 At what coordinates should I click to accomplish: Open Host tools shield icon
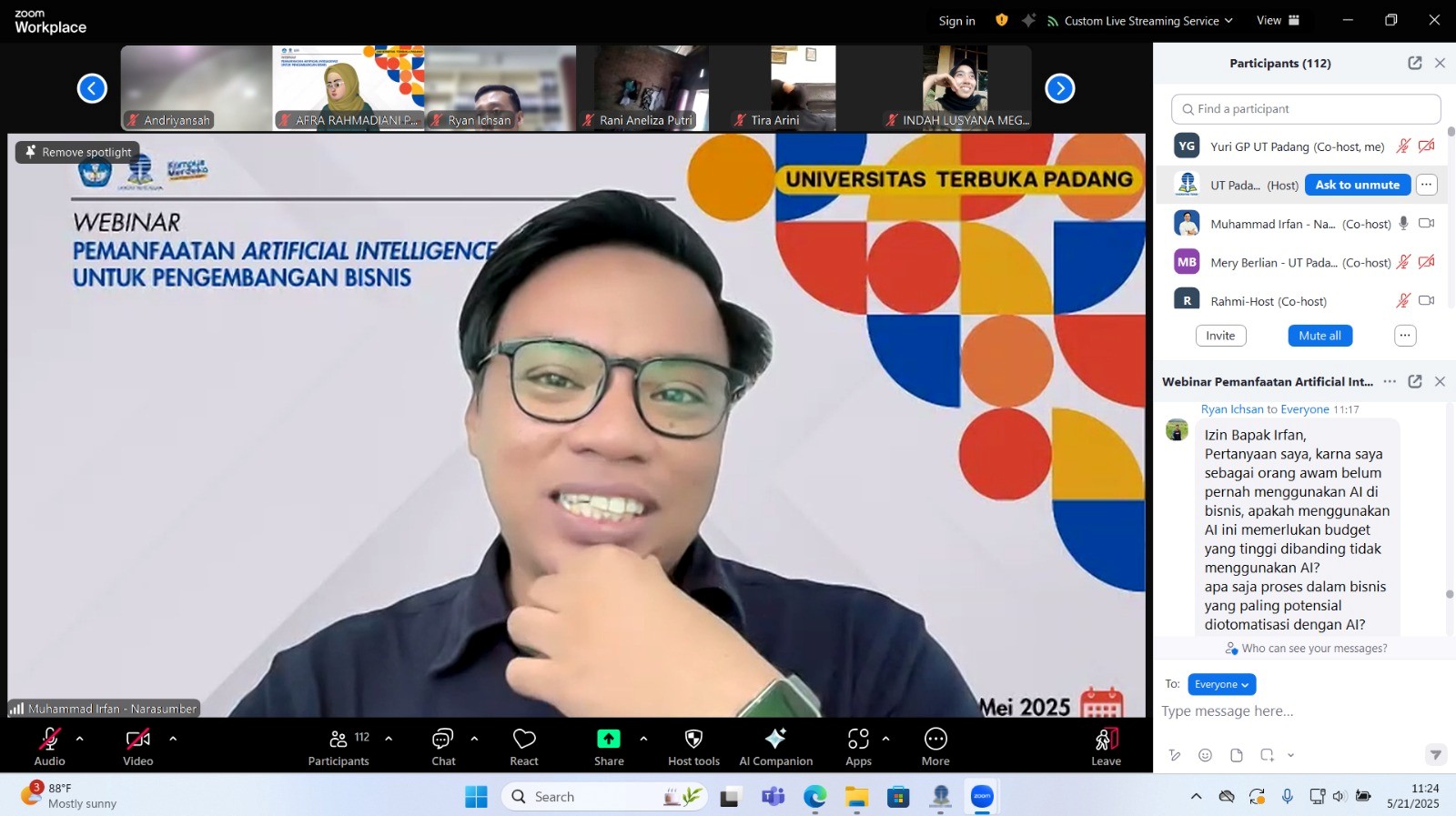pos(693,739)
